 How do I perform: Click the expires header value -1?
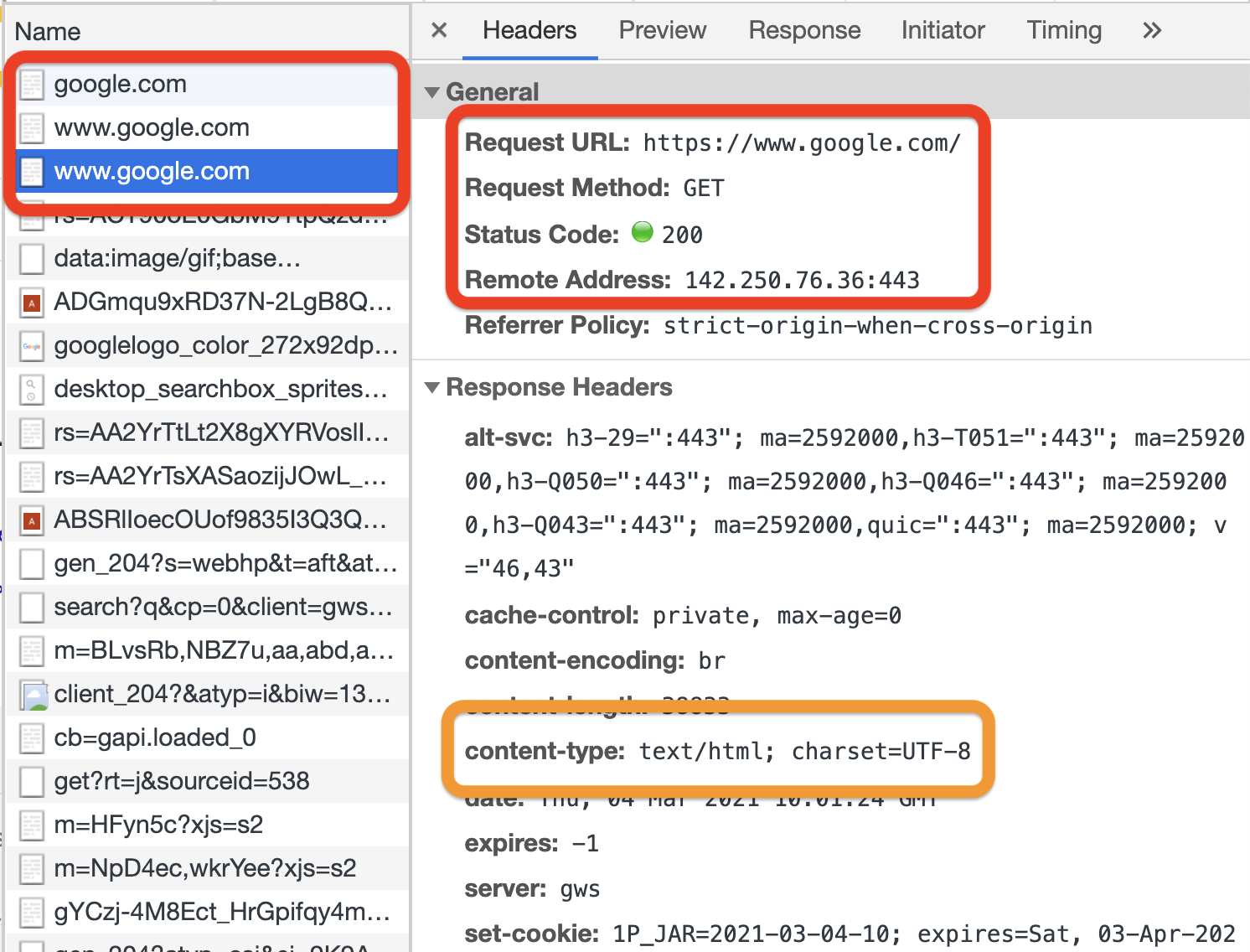tap(586, 843)
